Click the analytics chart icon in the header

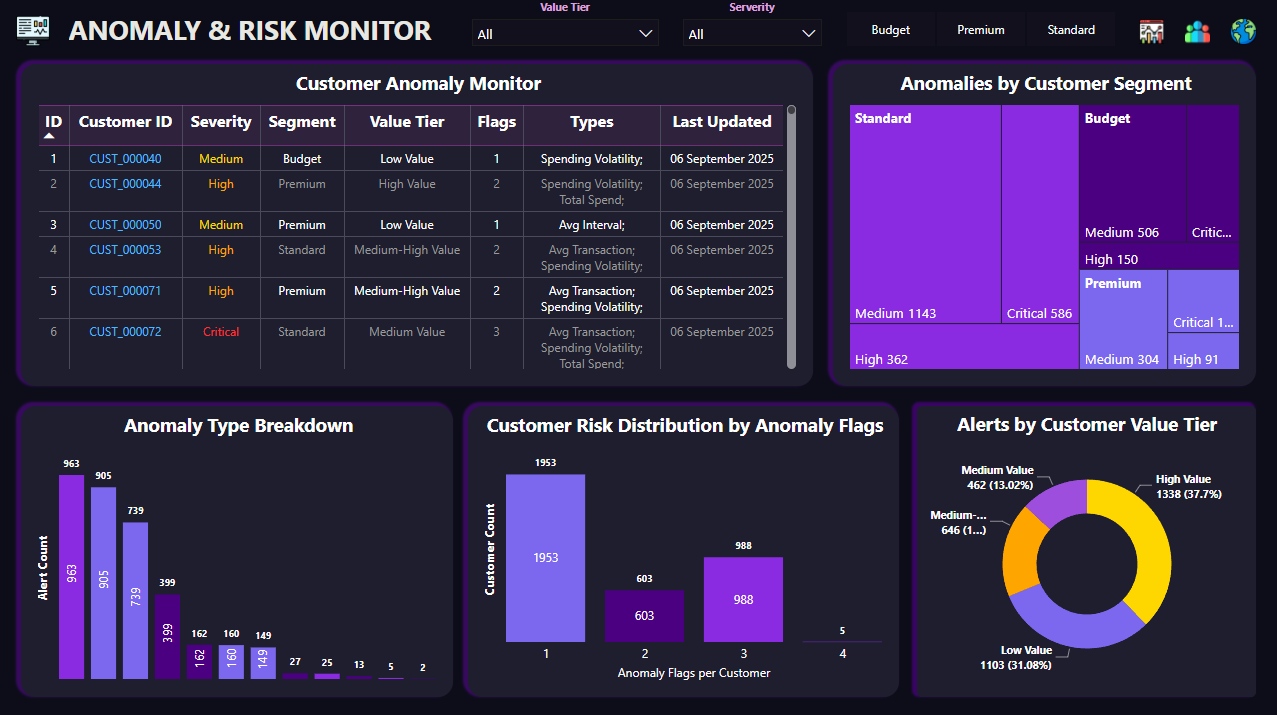coord(1151,30)
